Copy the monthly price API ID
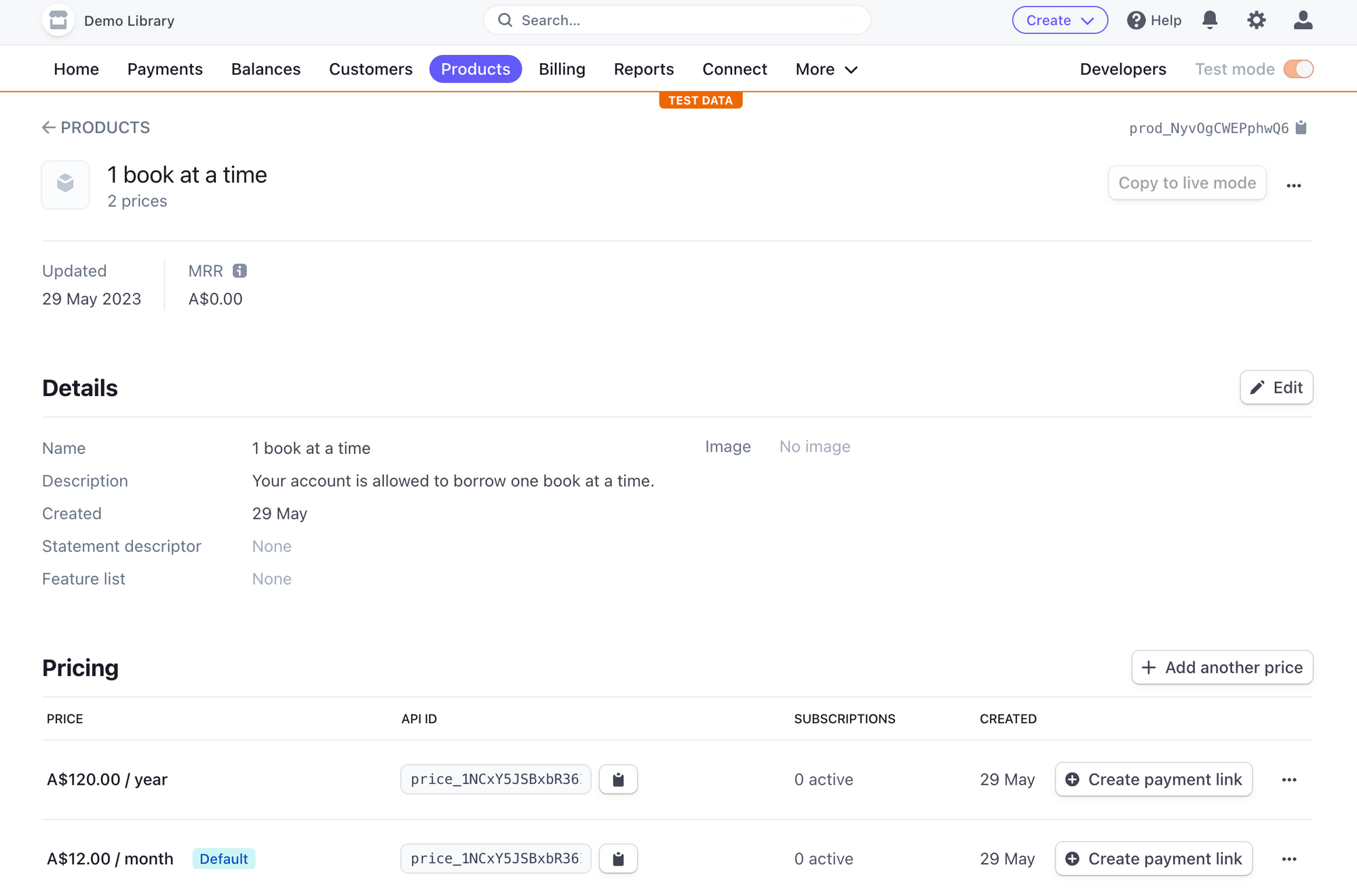 [x=618, y=859]
